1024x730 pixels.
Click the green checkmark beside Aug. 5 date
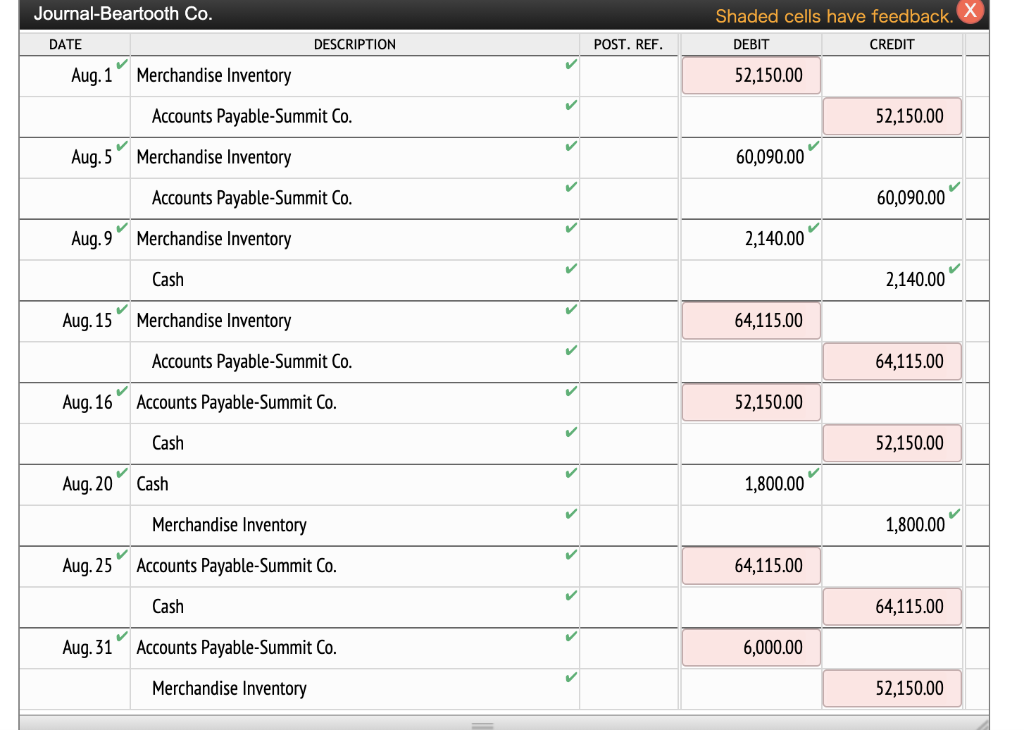(122, 146)
